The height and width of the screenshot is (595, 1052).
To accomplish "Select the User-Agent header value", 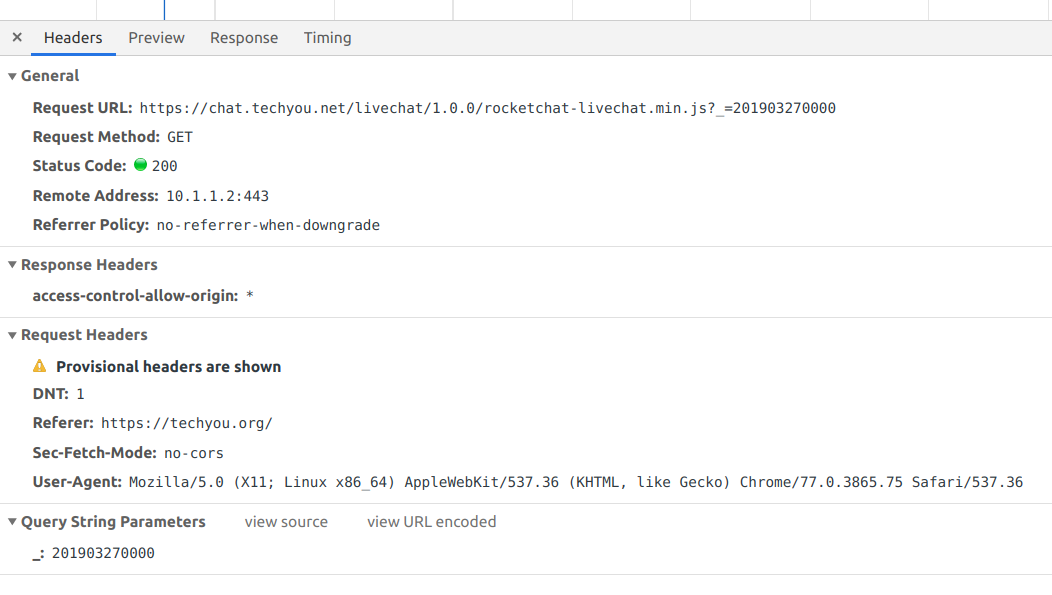I will pyautogui.click(x=575, y=481).
